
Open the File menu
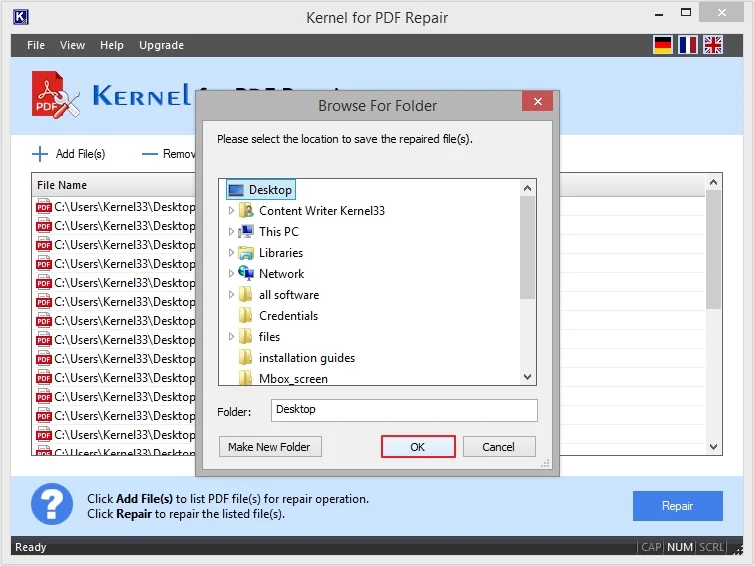(x=36, y=45)
